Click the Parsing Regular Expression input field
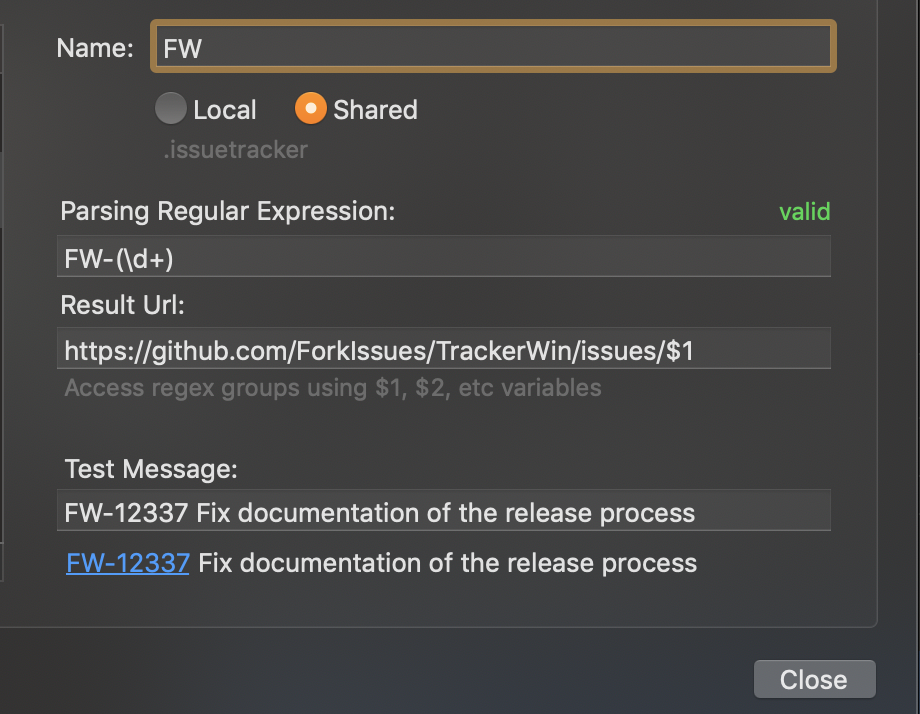 tap(444, 259)
